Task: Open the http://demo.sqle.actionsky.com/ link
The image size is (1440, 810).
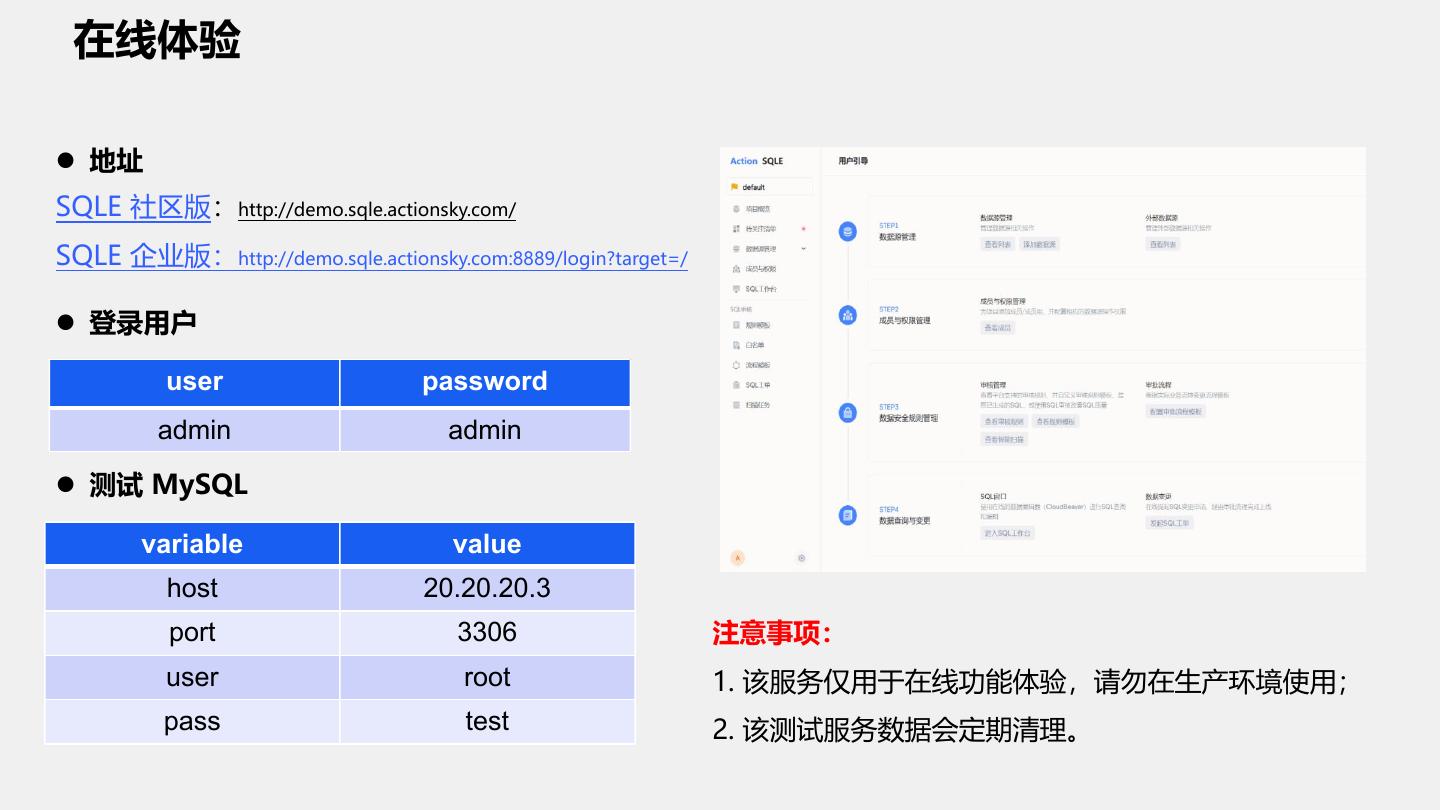Action: [x=377, y=210]
